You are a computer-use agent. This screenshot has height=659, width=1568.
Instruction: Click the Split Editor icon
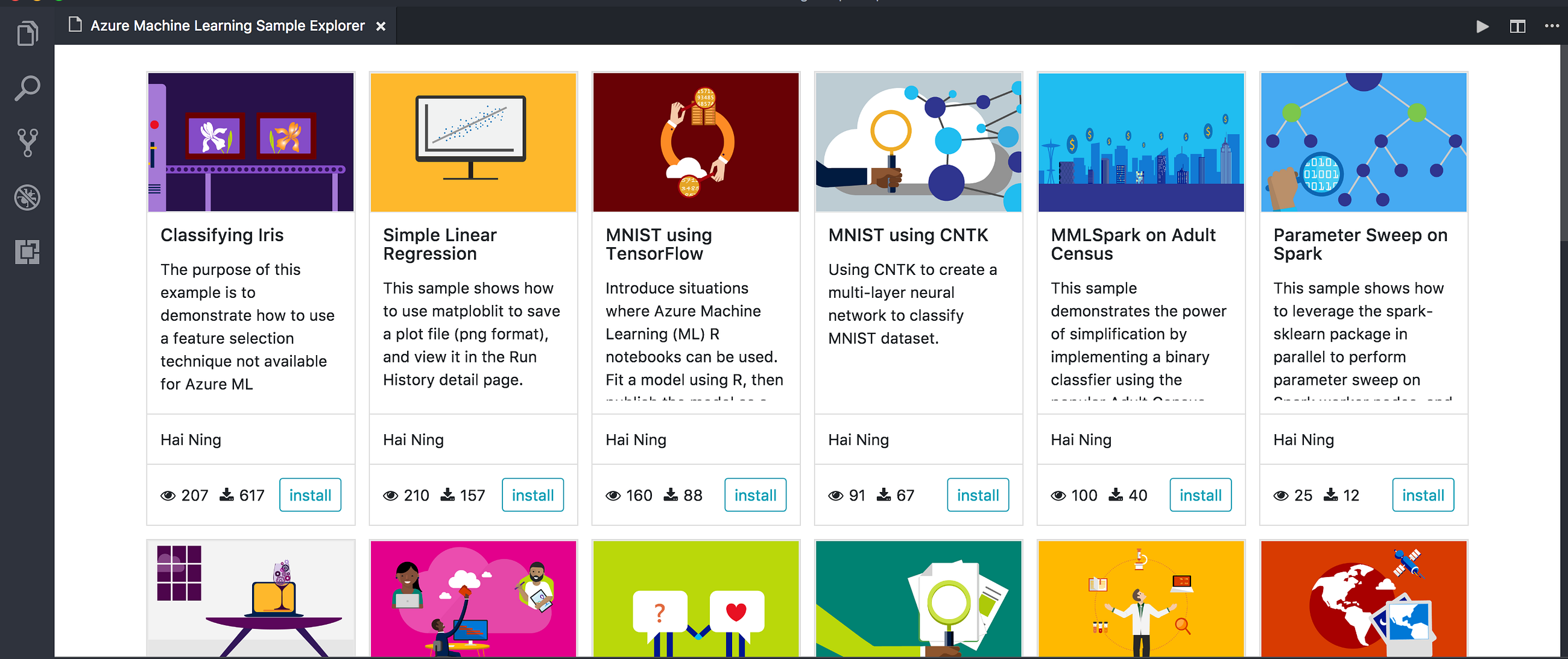[x=1517, y=26]
